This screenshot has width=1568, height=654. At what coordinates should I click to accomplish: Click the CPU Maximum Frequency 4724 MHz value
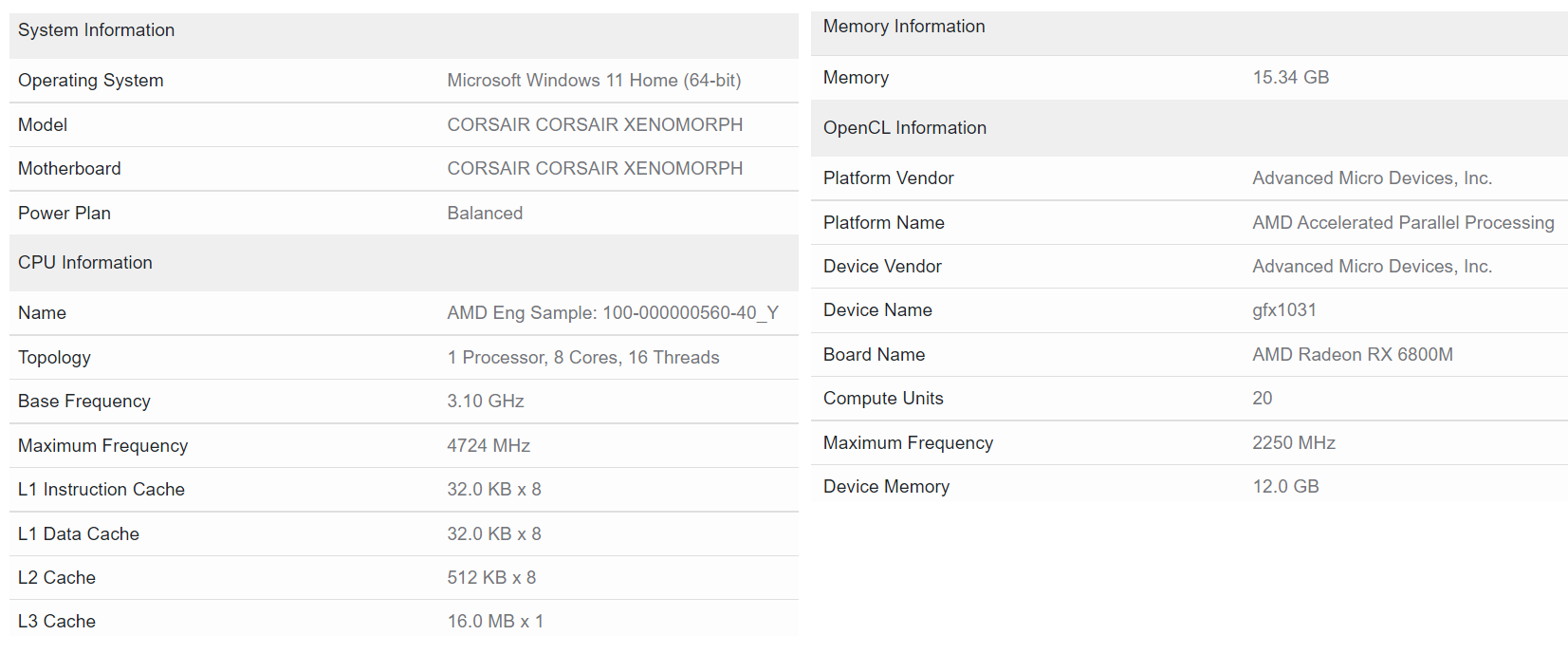(489, 445)
